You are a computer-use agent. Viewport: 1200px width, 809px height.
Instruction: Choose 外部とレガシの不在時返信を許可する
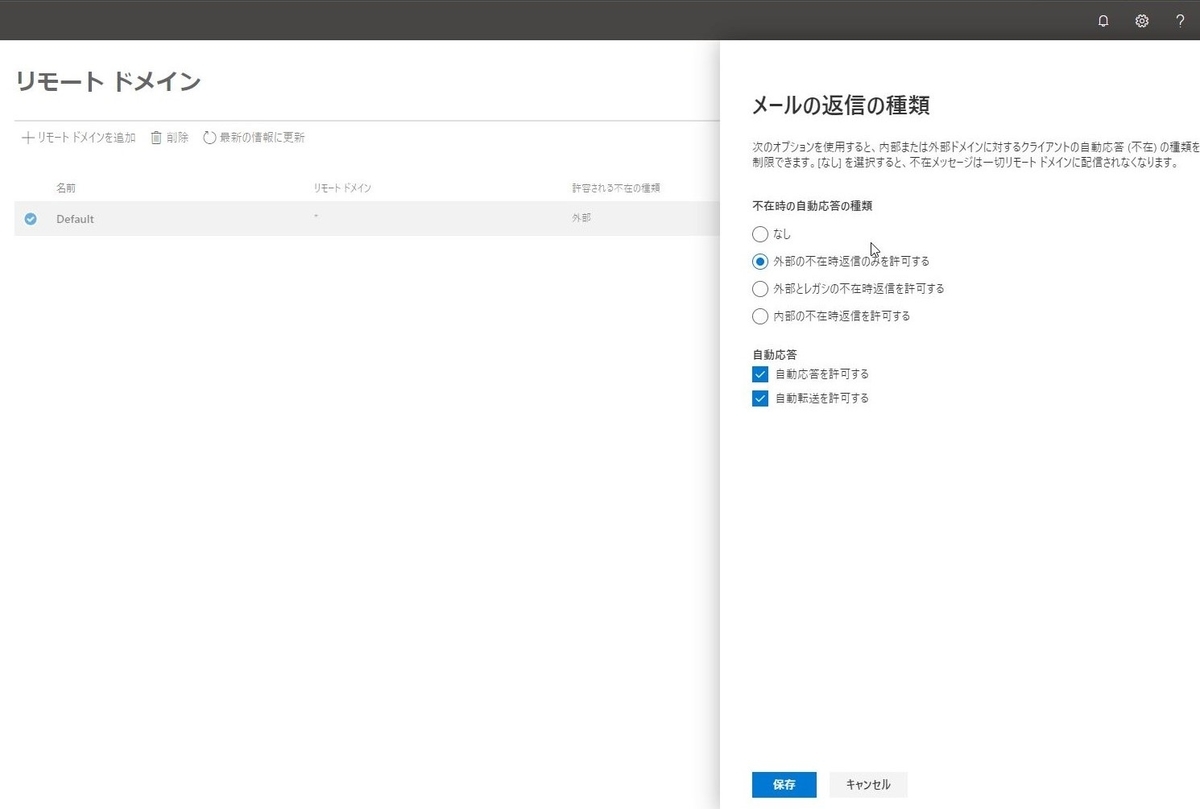[760, 288]
